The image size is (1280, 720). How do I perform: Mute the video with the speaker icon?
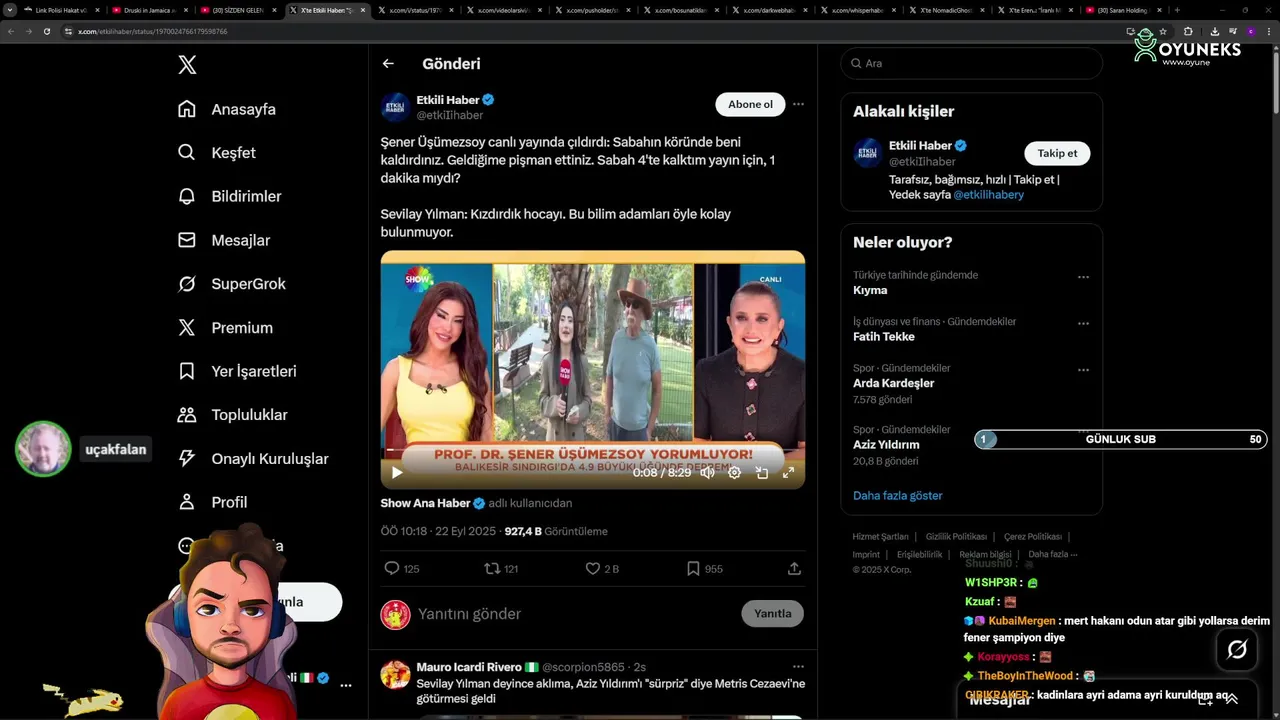click(x=707, y=473)
